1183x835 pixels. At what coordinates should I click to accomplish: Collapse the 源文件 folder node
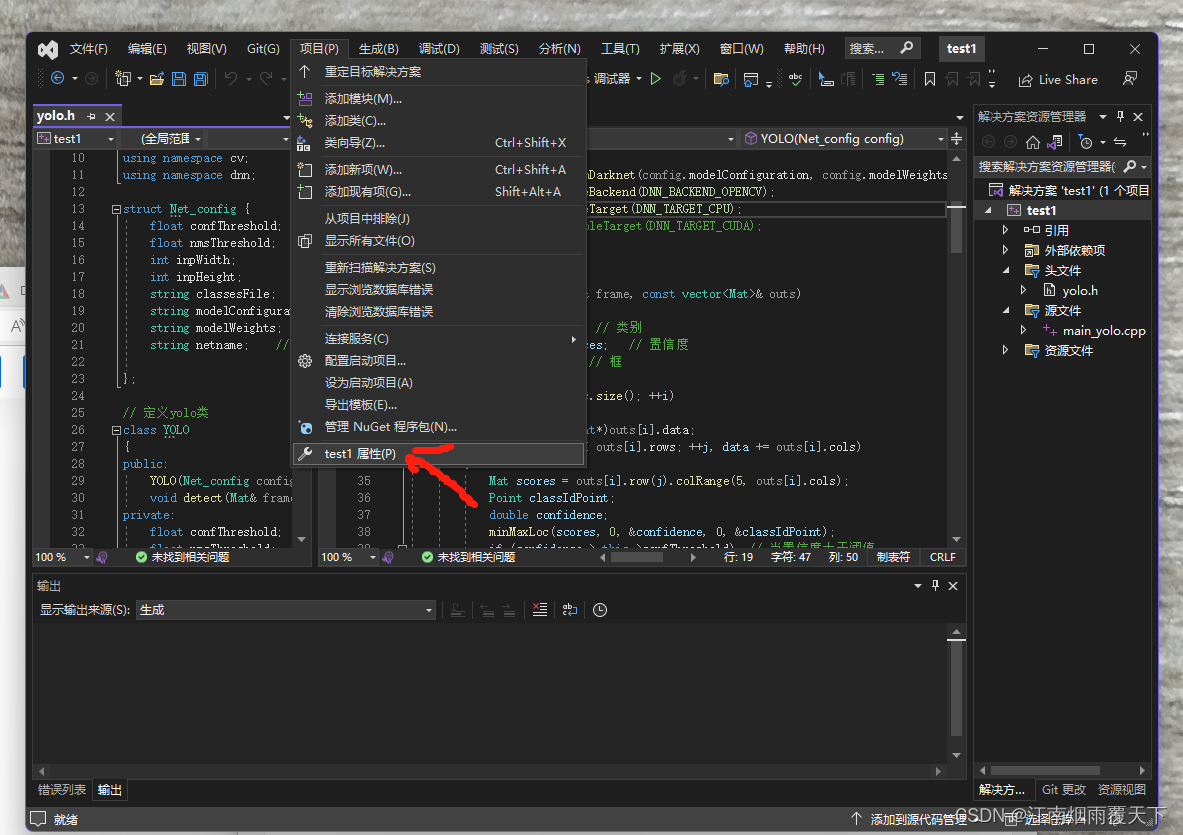click(1006, 310)
